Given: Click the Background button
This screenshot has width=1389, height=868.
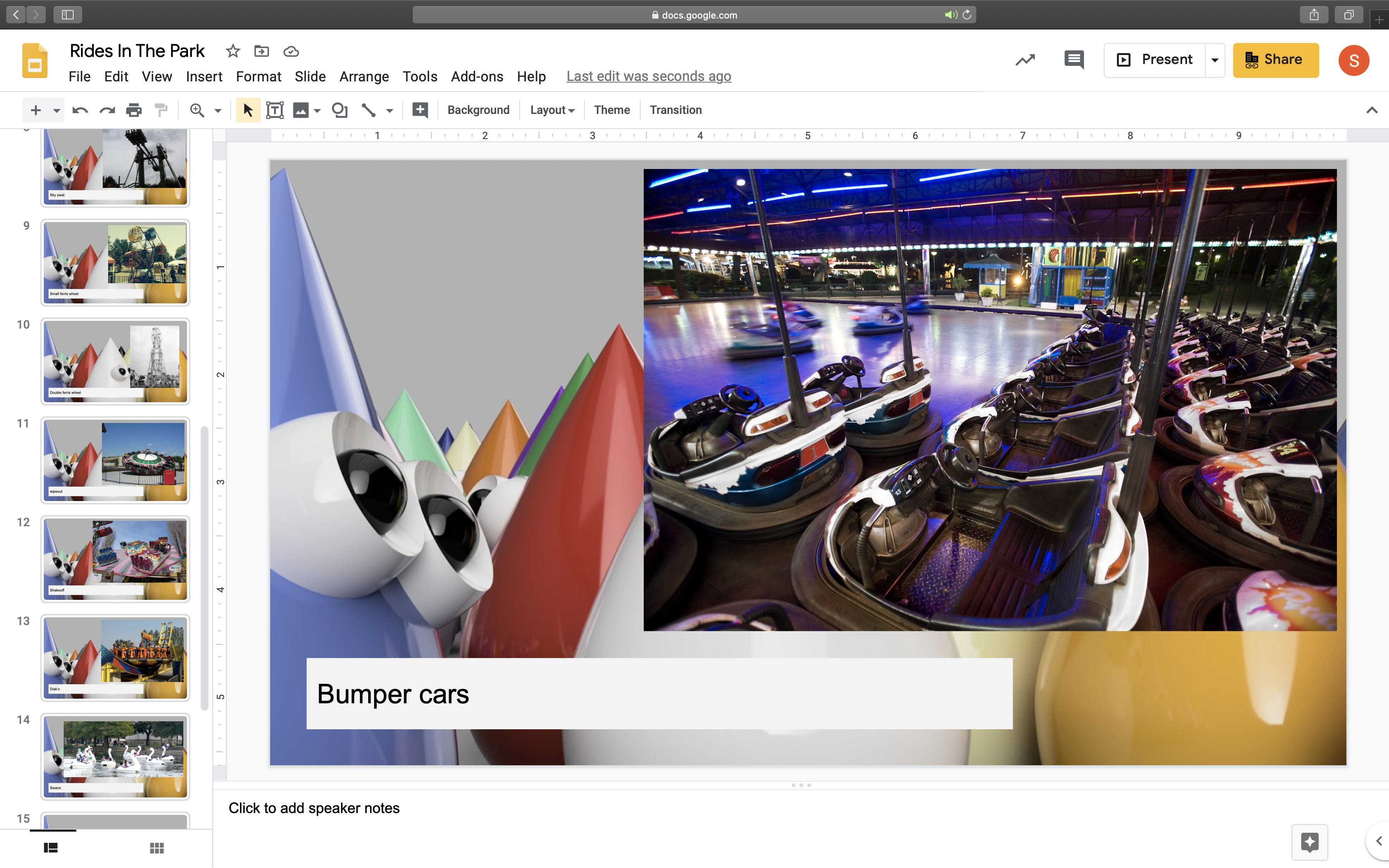Looking at the screenshot, I should (478, 110).
